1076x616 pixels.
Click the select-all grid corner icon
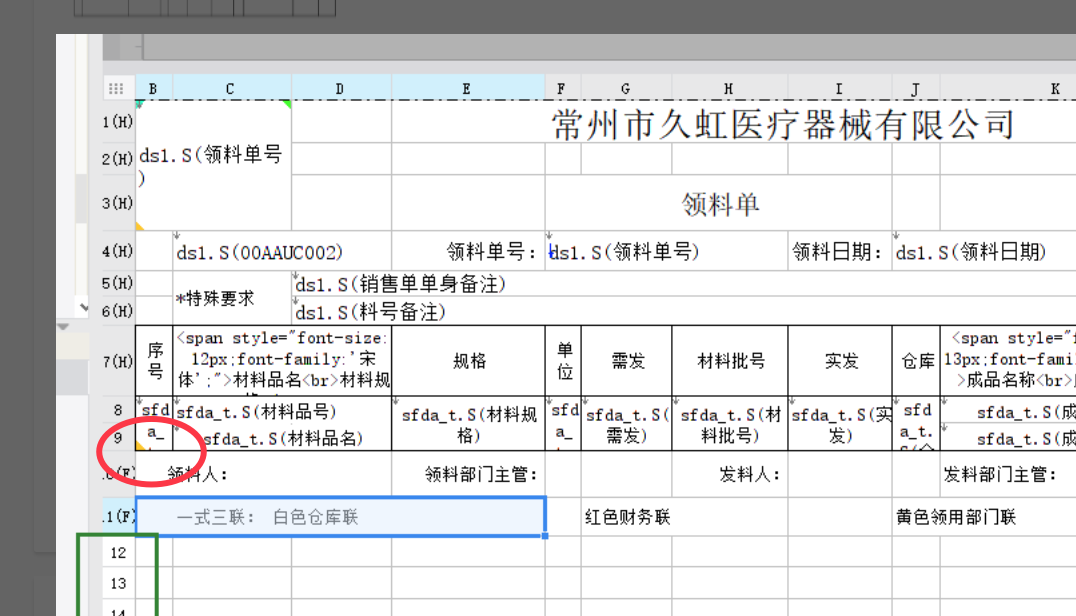116,88
